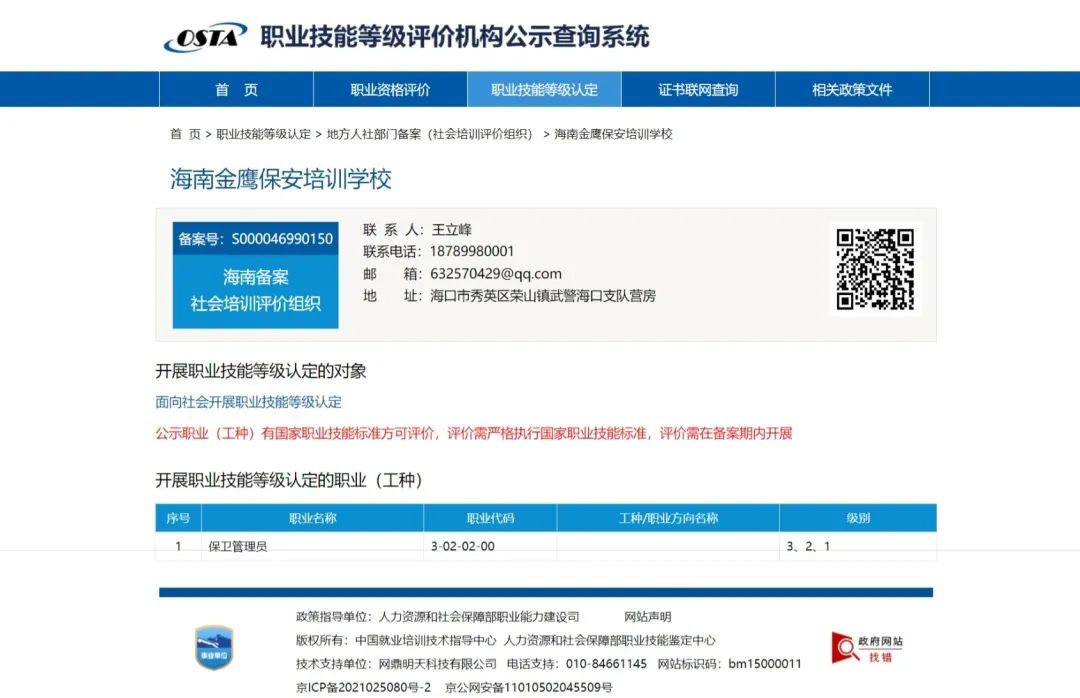Viewport: 1080px width, 698px height.
Task: Open the QR code image
Action: 875,269
